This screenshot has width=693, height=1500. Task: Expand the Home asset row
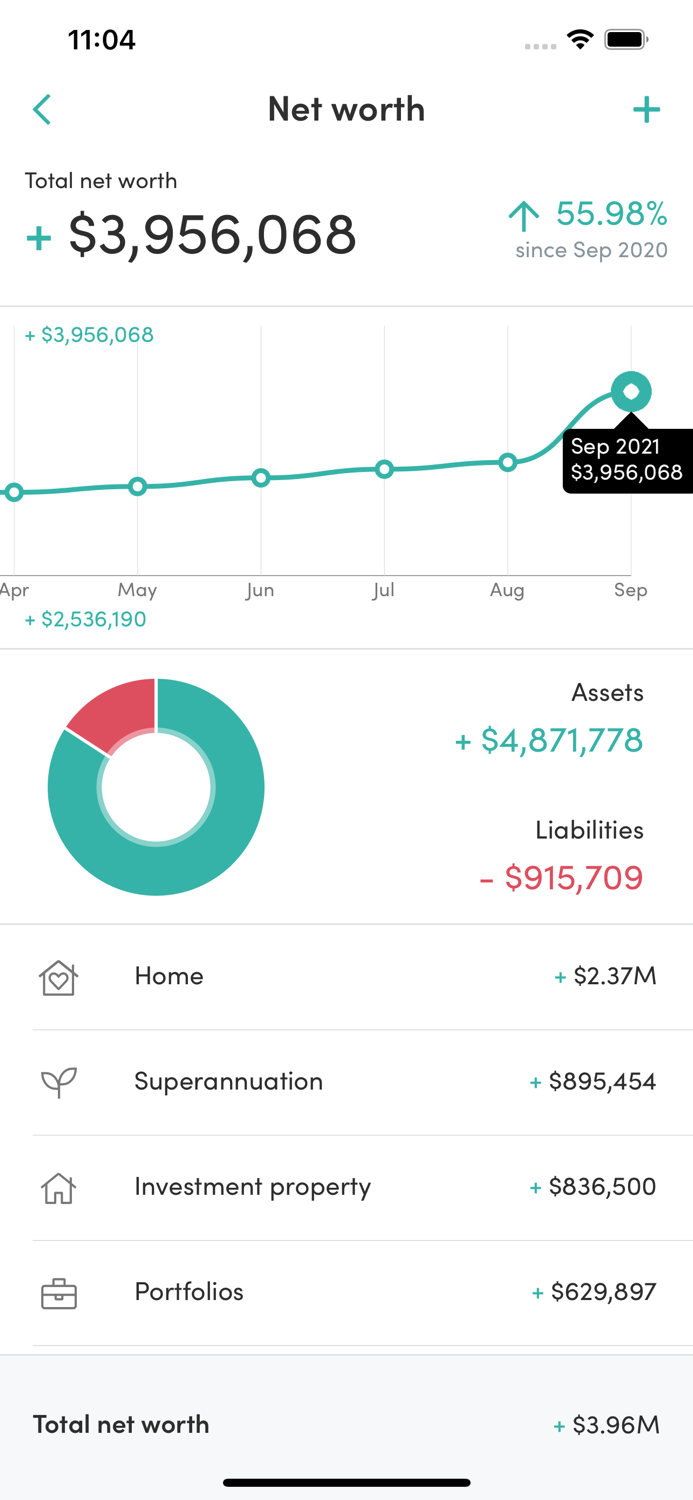346,977
